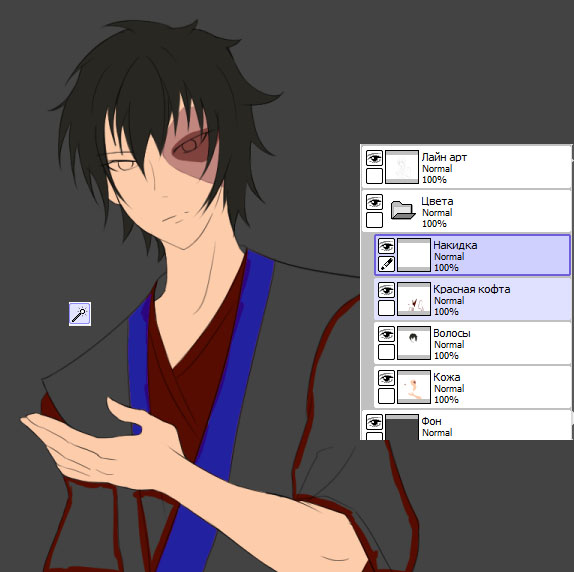Check the box under Кожа eye
Image resolution: width=574 pixels, height=572 pixels.
click(386, 395)
